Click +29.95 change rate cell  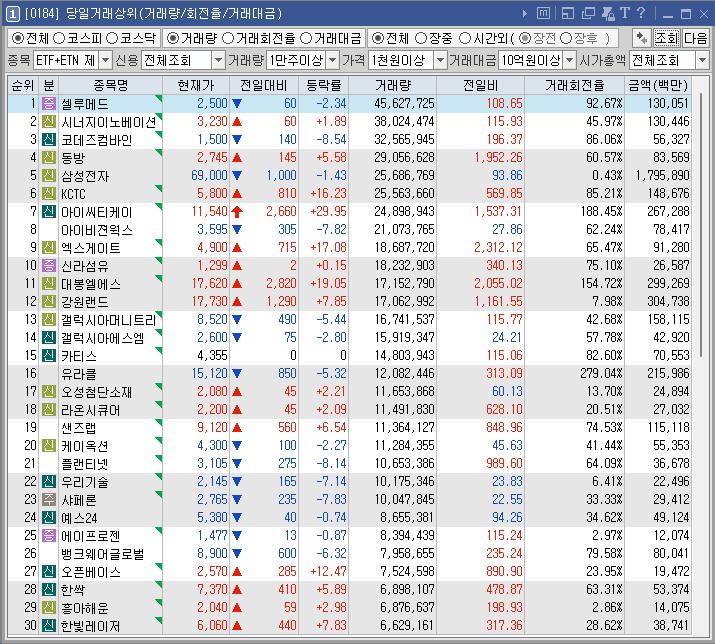pos(328,212)
